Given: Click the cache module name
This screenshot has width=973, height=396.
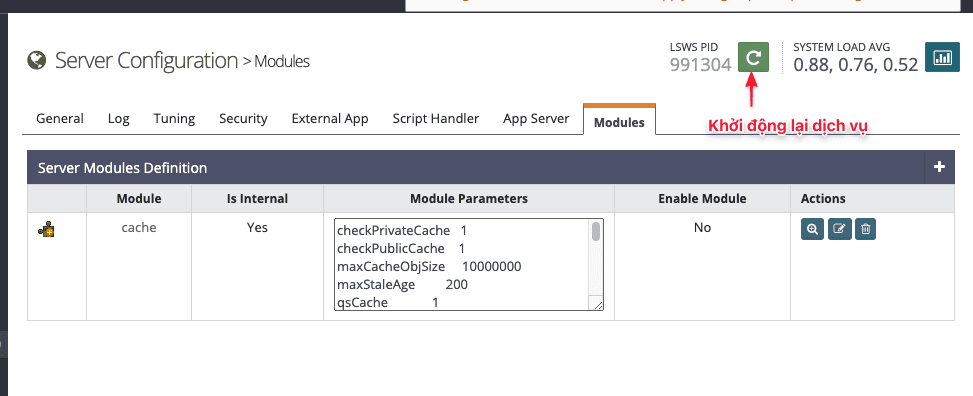Looking at the screenshot, I should (139, 228).
